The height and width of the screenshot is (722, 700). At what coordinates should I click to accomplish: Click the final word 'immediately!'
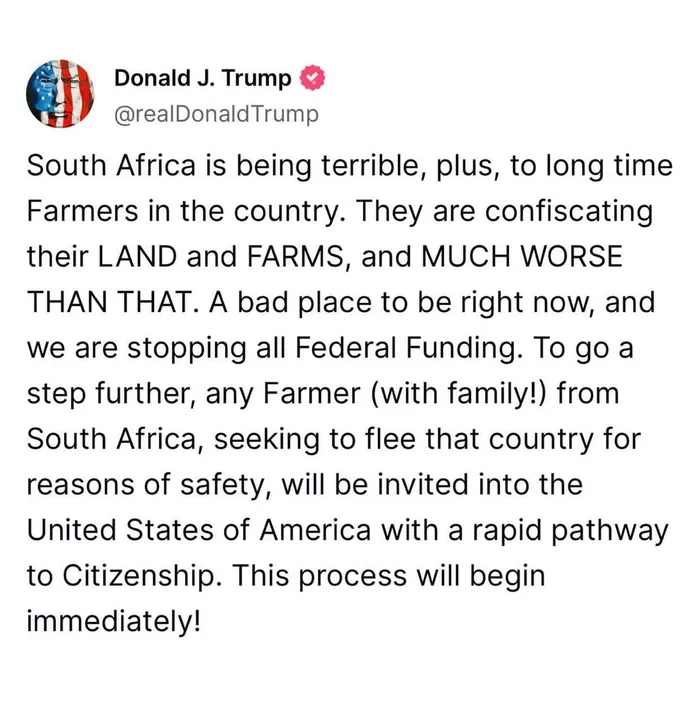[114, 621]
